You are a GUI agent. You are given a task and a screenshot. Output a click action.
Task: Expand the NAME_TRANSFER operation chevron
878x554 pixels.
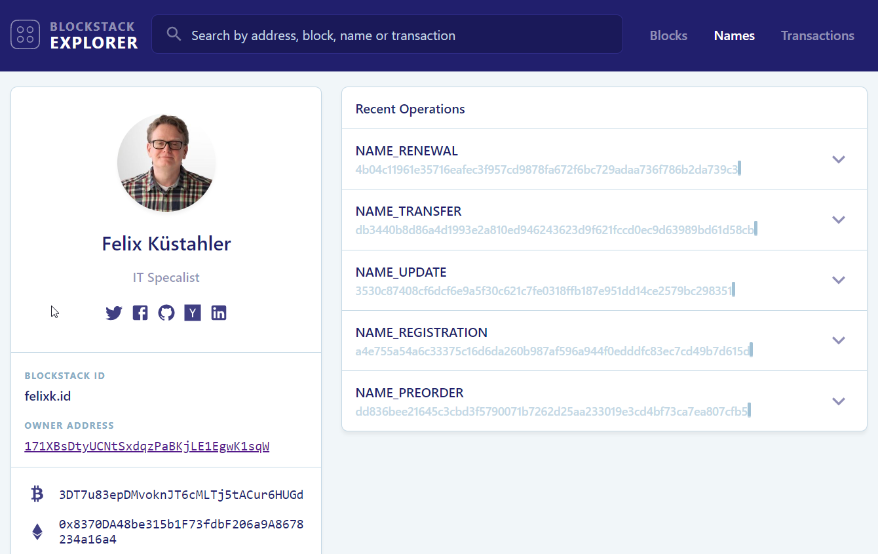click(x=838, y=220)
